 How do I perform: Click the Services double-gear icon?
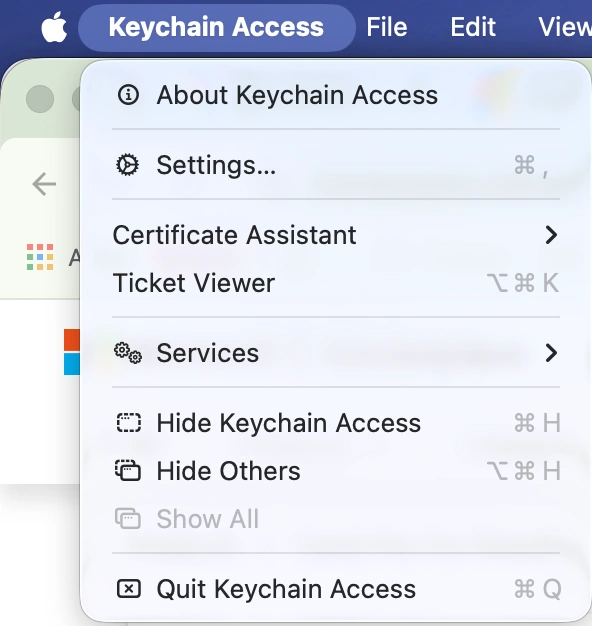(x=128, y=353)
